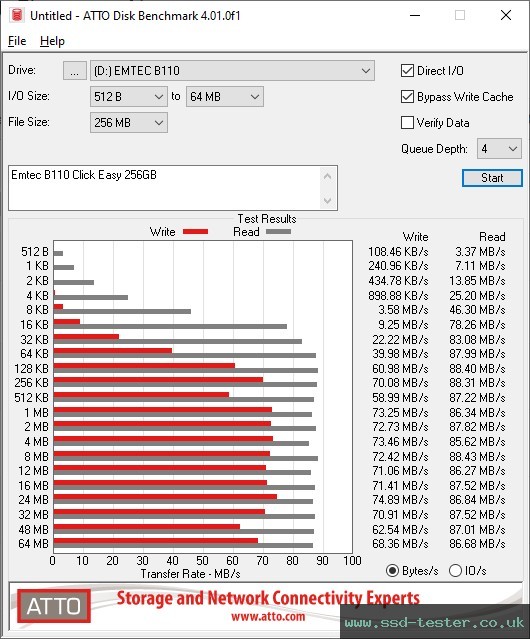Click the 24 MB row label in chart
Image resolution: width=530 pixels, height=639 pixels.
click(x=33, y=500)
